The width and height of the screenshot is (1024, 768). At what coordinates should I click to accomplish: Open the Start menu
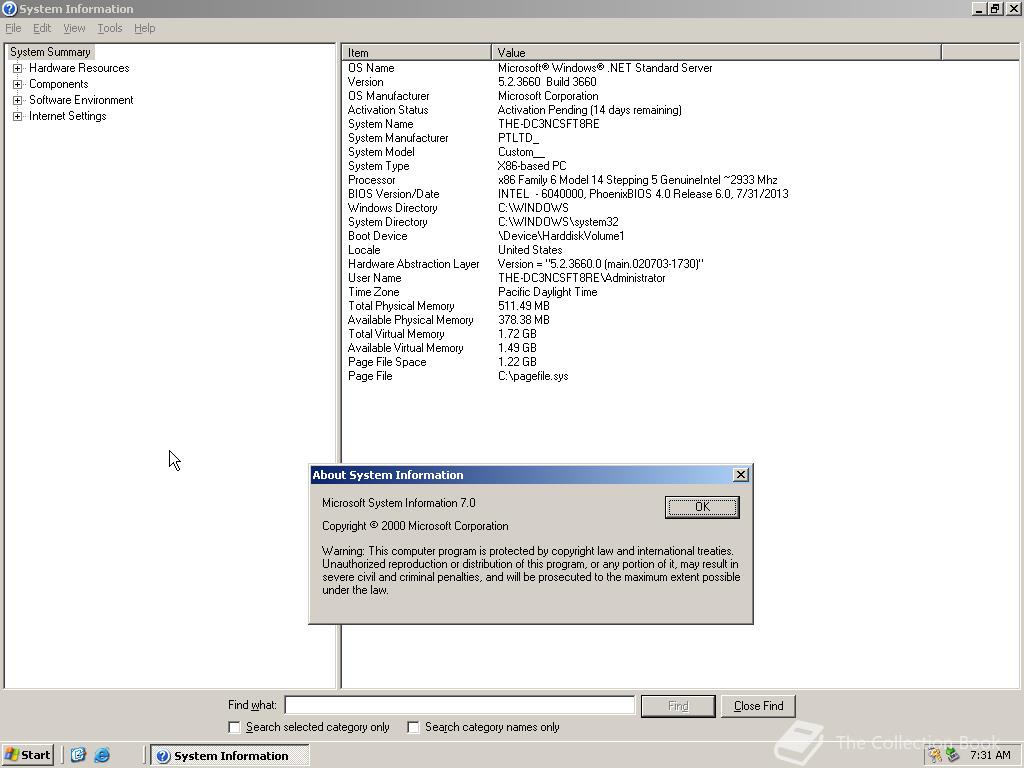27,755
